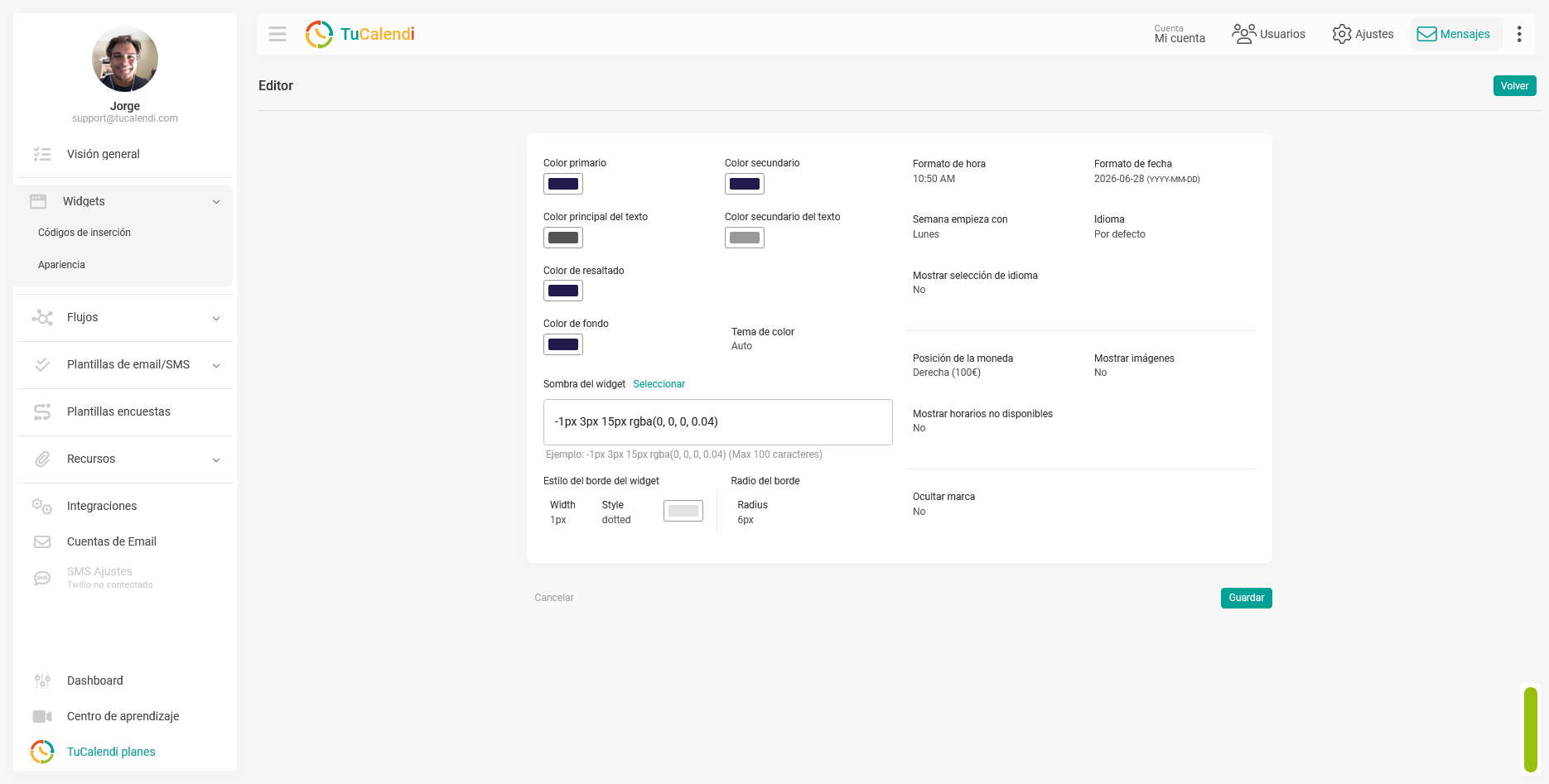
Task: Pick the Color primario swatch
Action: 563,184
